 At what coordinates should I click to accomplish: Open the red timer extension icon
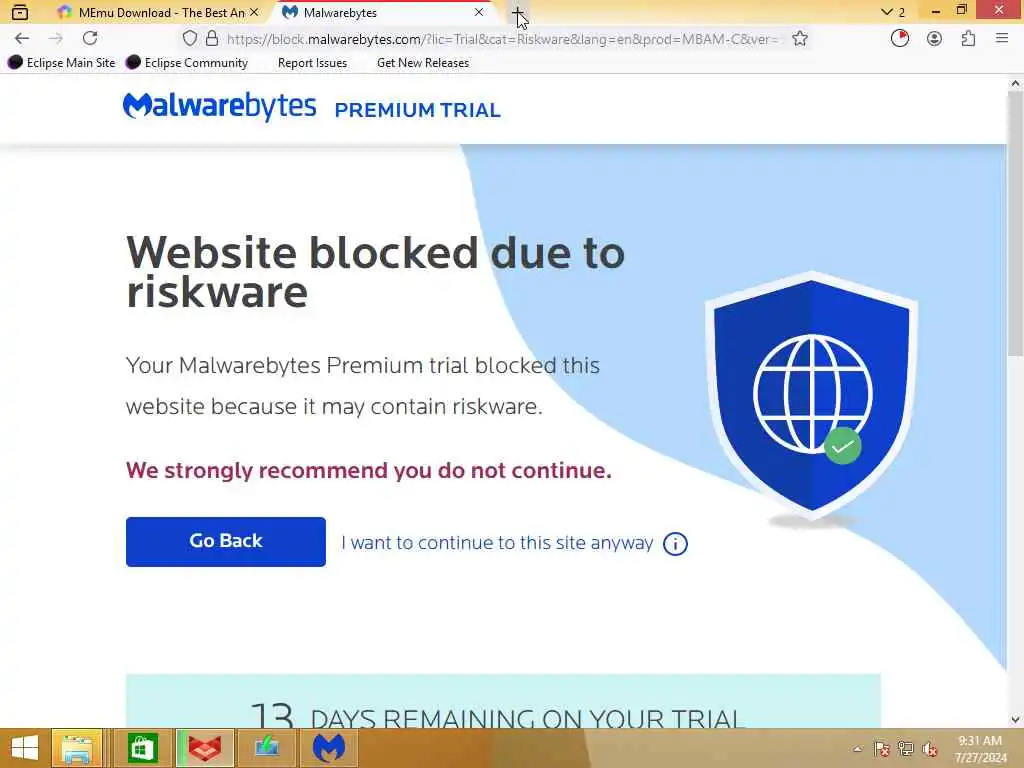coord(899,39)
